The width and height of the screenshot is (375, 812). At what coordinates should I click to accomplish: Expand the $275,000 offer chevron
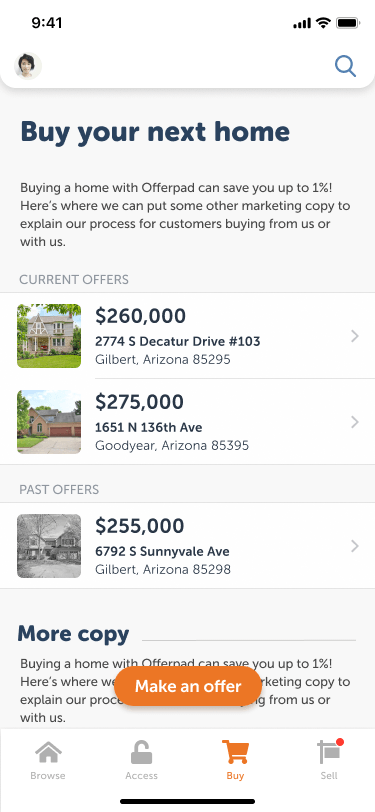[355, 422]
